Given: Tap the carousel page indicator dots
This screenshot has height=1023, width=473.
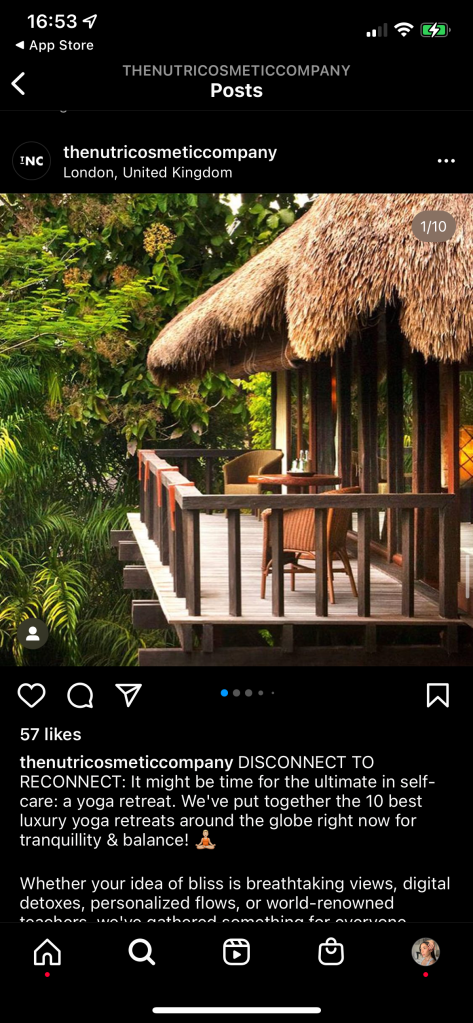Looking at the screenshot, I should pos(247,693).
